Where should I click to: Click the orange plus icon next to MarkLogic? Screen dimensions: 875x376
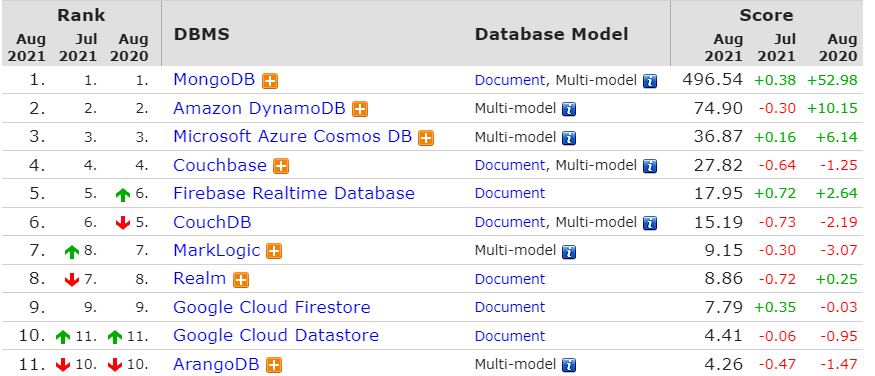click(x=273, y=252)
